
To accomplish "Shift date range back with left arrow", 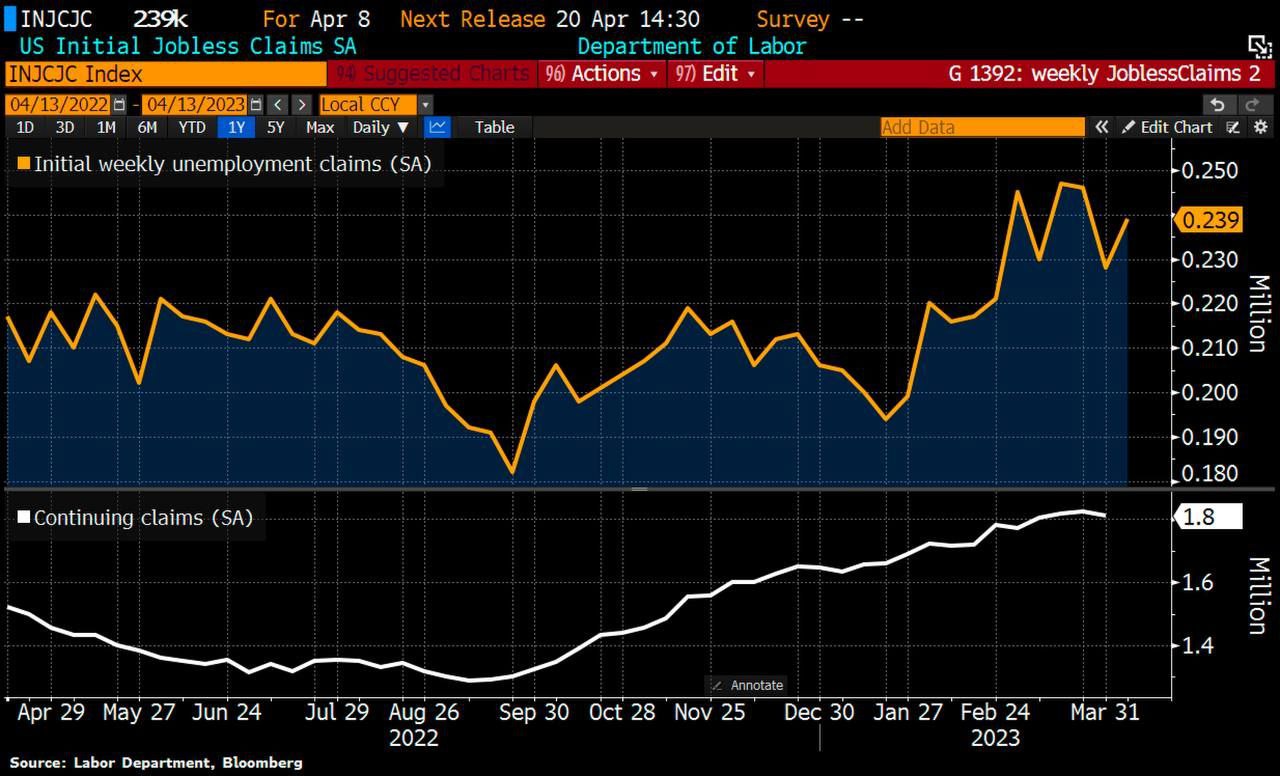I will (x=278, y=105).
